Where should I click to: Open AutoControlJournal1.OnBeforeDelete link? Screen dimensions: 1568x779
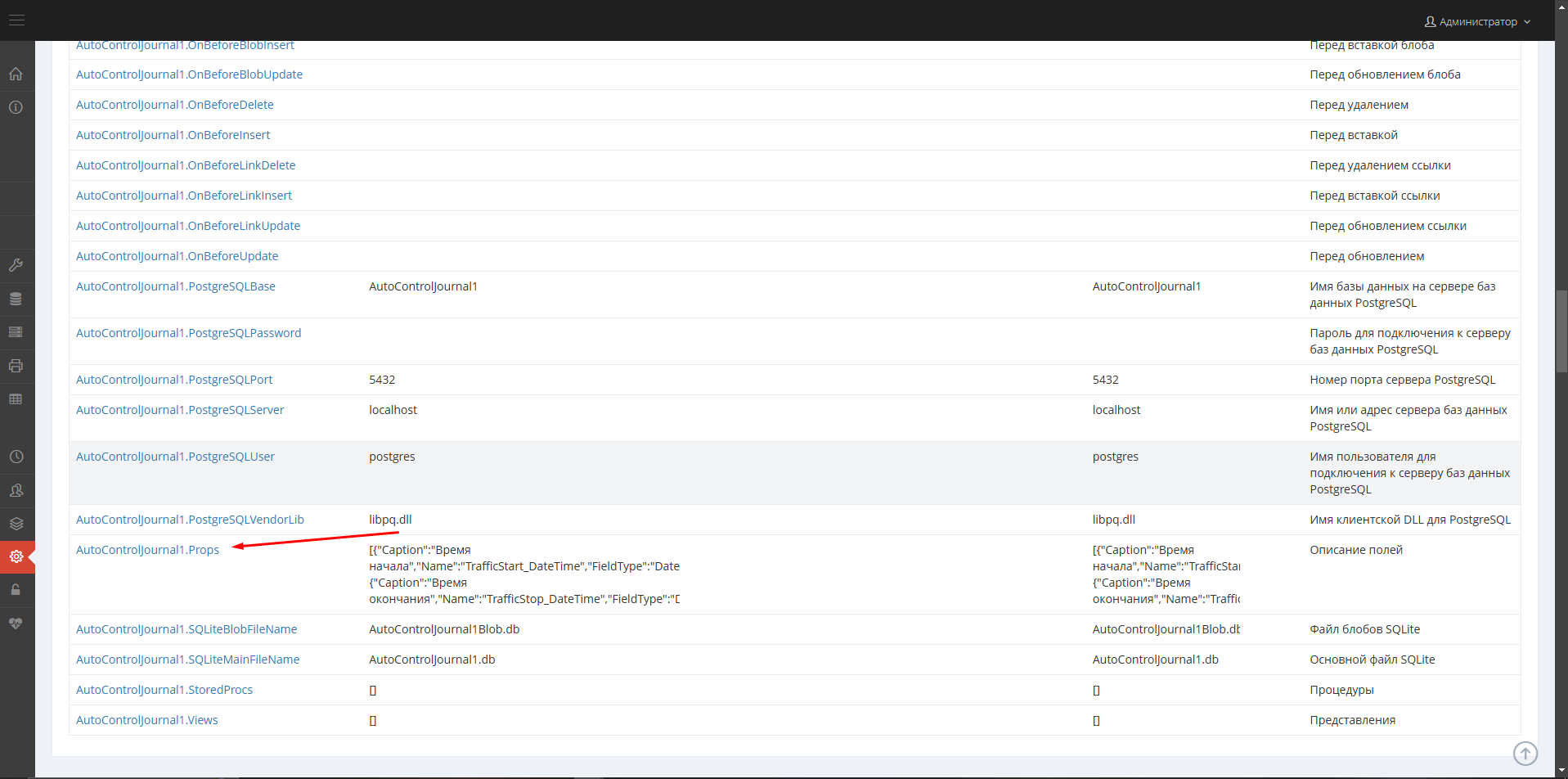tap(174, 105)
